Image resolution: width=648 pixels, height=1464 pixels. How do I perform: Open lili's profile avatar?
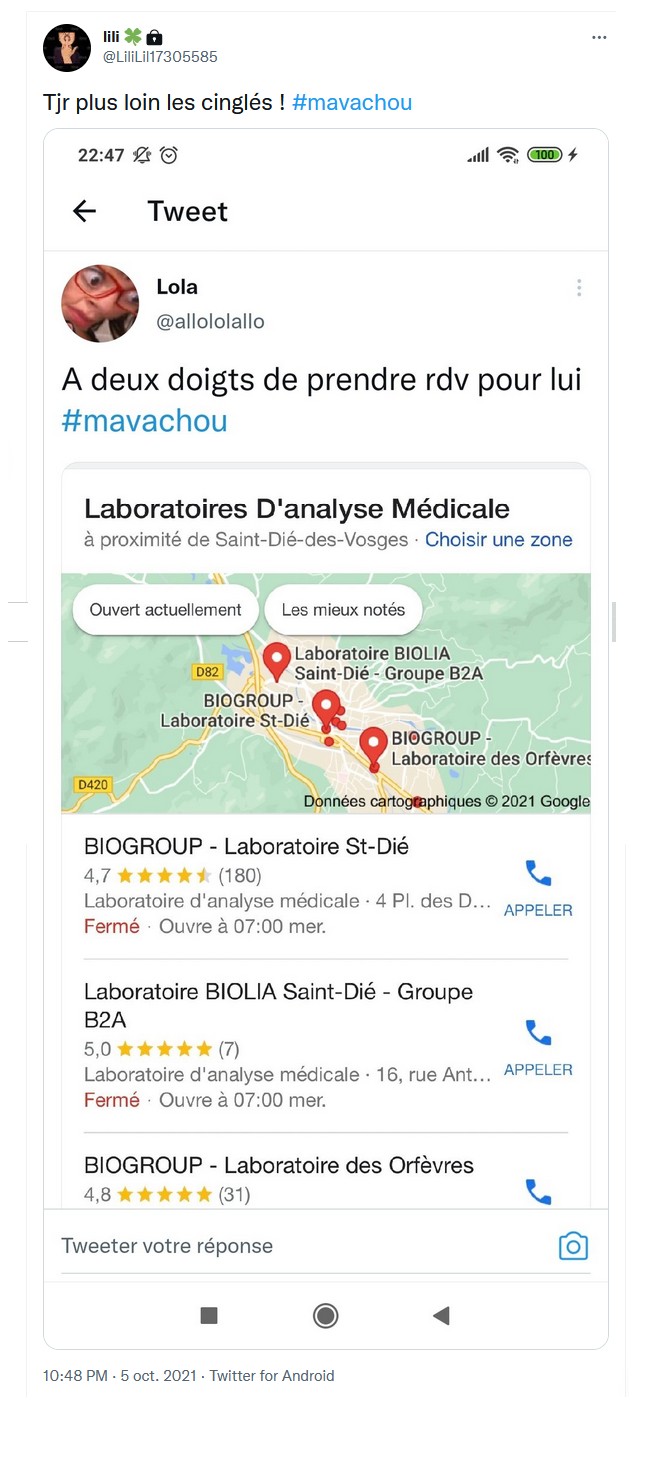[x=68, y=47]
